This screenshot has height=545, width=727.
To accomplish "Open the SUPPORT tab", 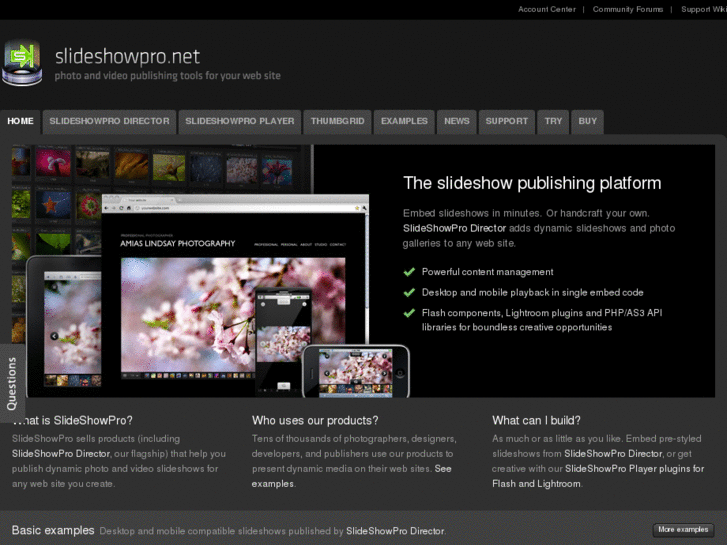I will [x=507, y=122].
